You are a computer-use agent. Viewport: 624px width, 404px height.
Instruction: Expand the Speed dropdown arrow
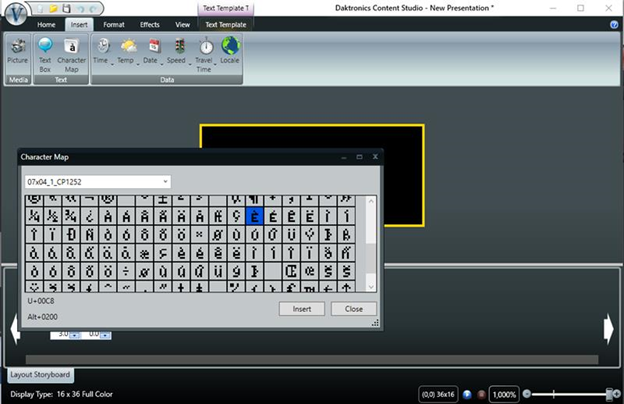click(190, 64)
